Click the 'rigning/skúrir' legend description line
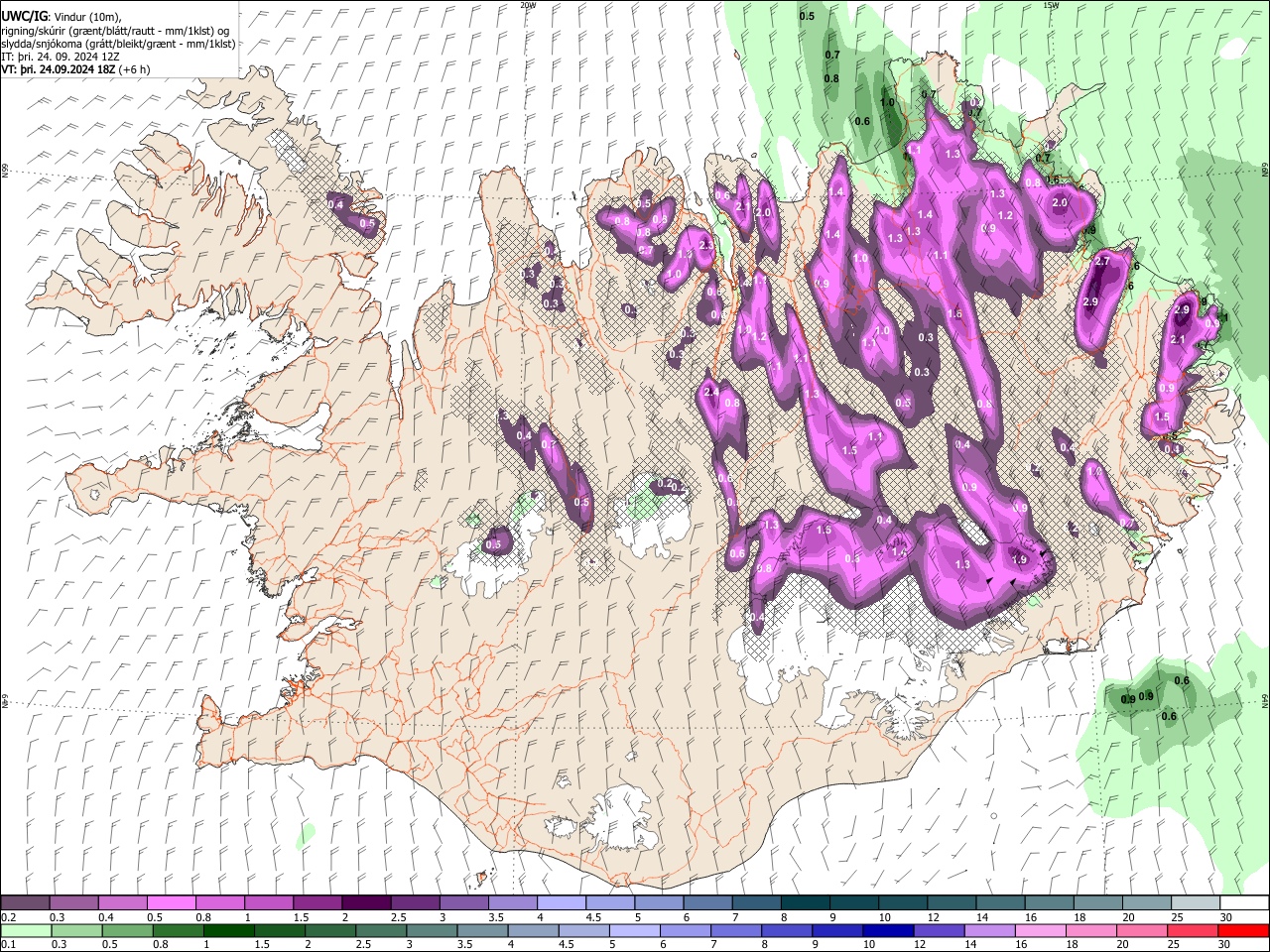The height and width of the screenshot is (952, 1270). pyautogui.click(x=115, y=30)
